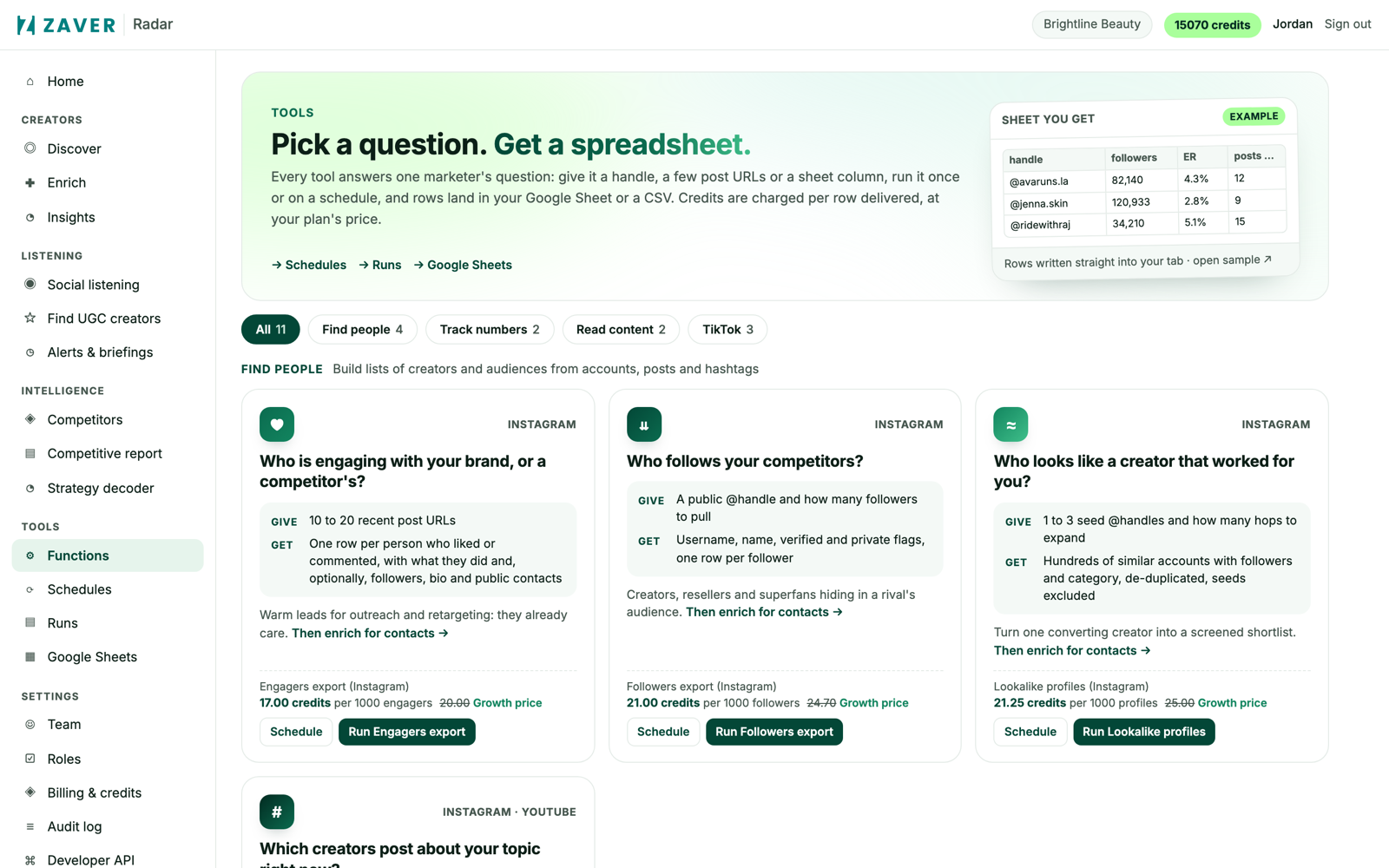Click the Run Engagers export button
Screen dimensions: 1389x868
point(406,732)
